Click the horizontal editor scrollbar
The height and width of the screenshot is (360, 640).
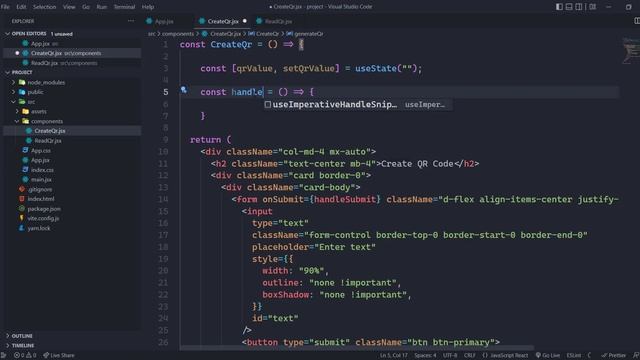pos(357,348)
